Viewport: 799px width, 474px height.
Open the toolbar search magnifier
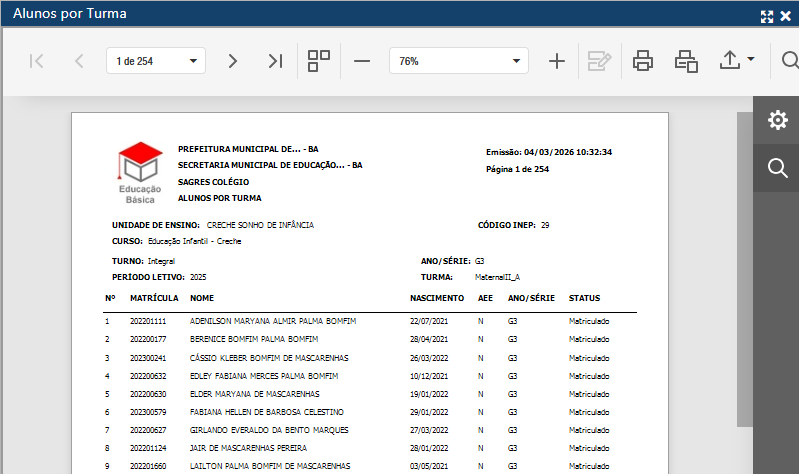click(x=789, y=61)
